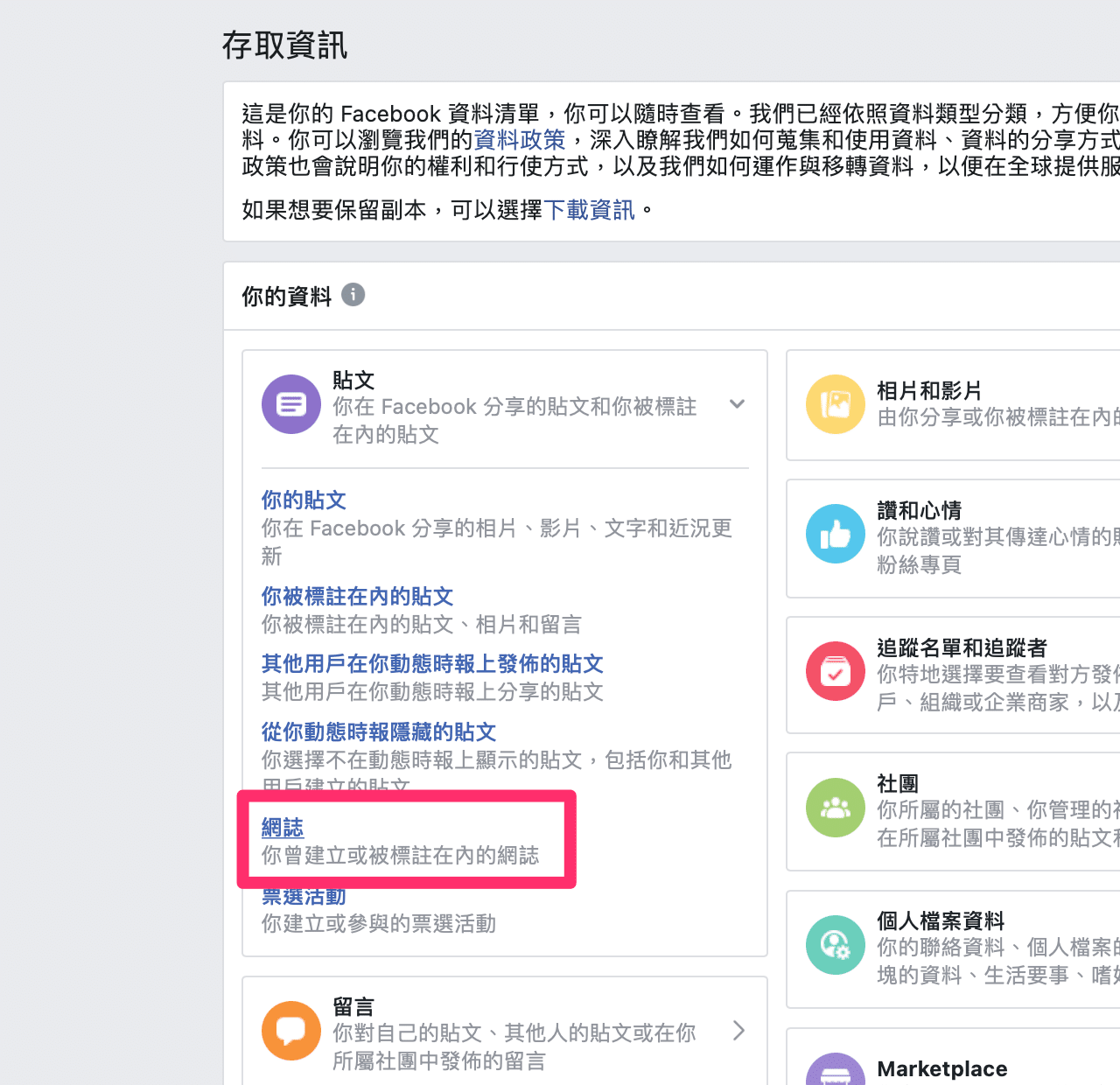Click the 社團 card title
Viewport: 1120px width, 1085px height.
click(898, 784)
